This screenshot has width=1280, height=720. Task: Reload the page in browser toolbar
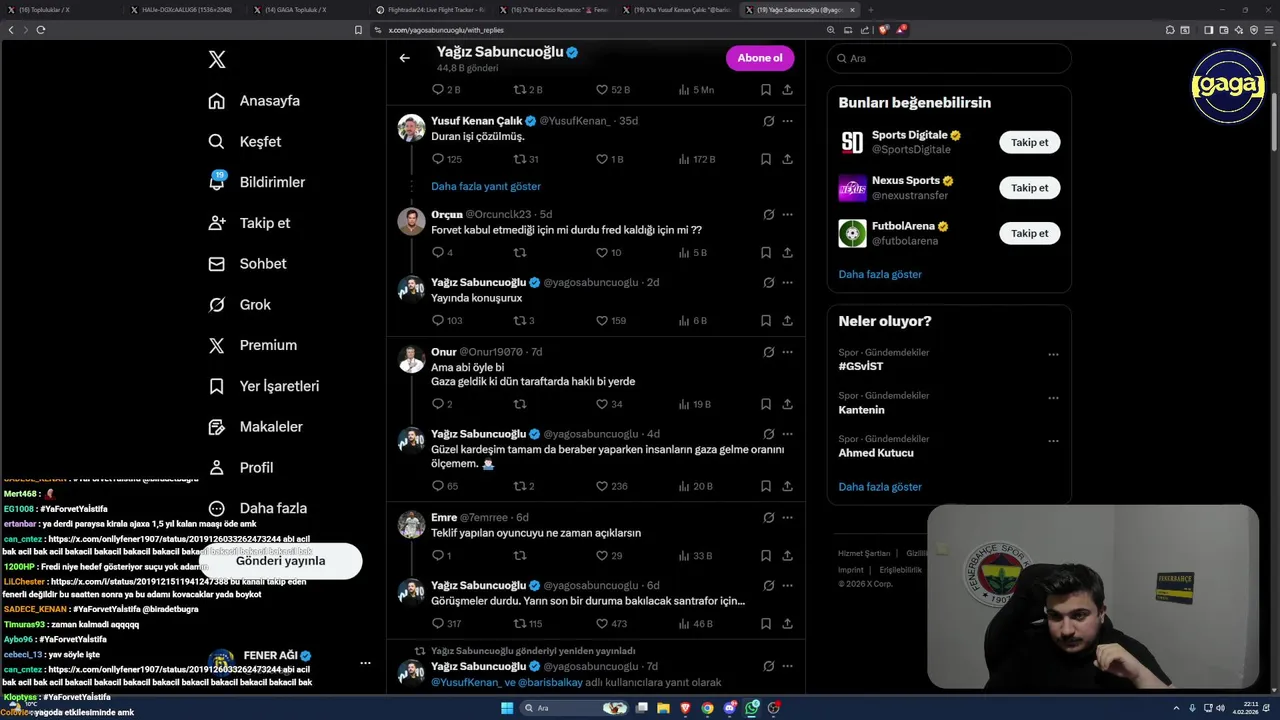(x=41, y=30)
